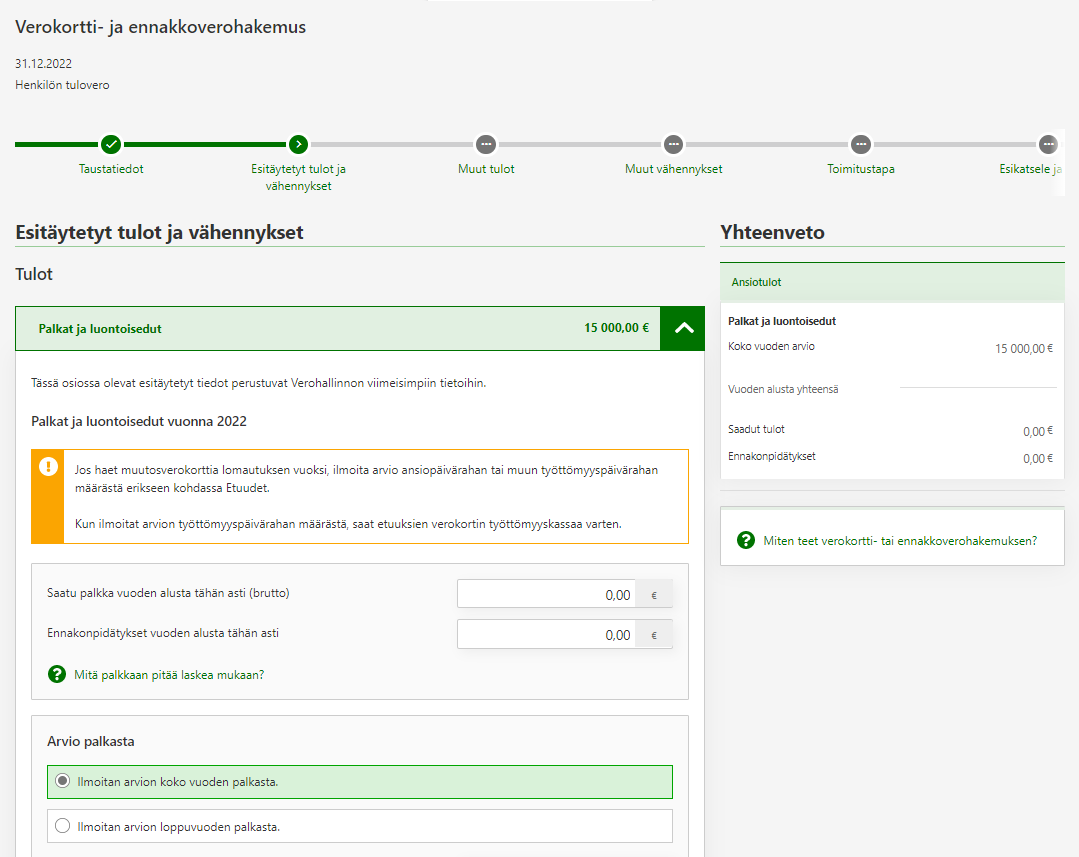Select 'Ilmoitan arvion loppuvuoden palkasta' radio
Screen dimensions: 1079x857
pyautogui.click(x=63, y=827)
